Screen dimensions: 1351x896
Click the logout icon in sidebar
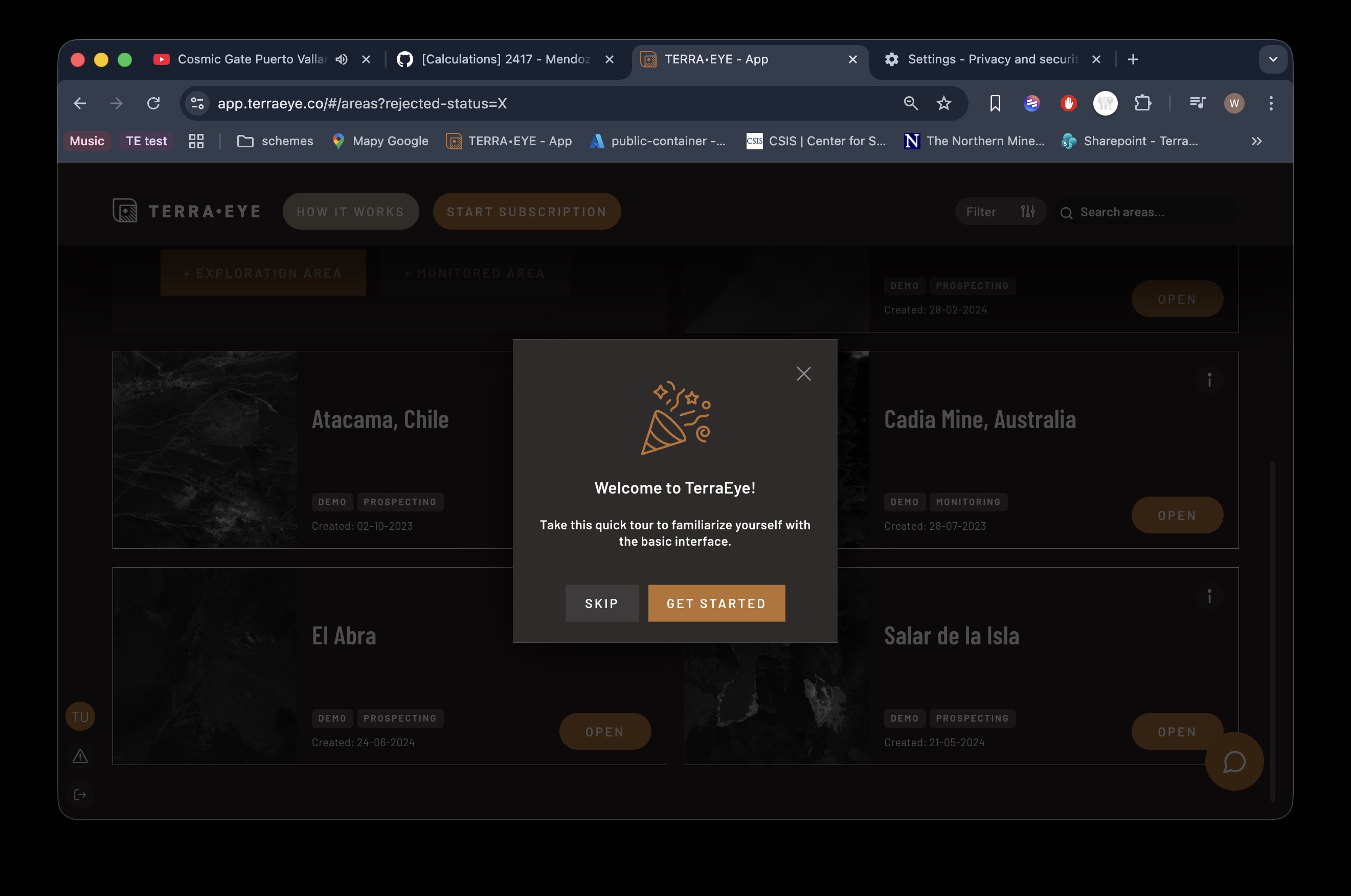pos(80,794)
